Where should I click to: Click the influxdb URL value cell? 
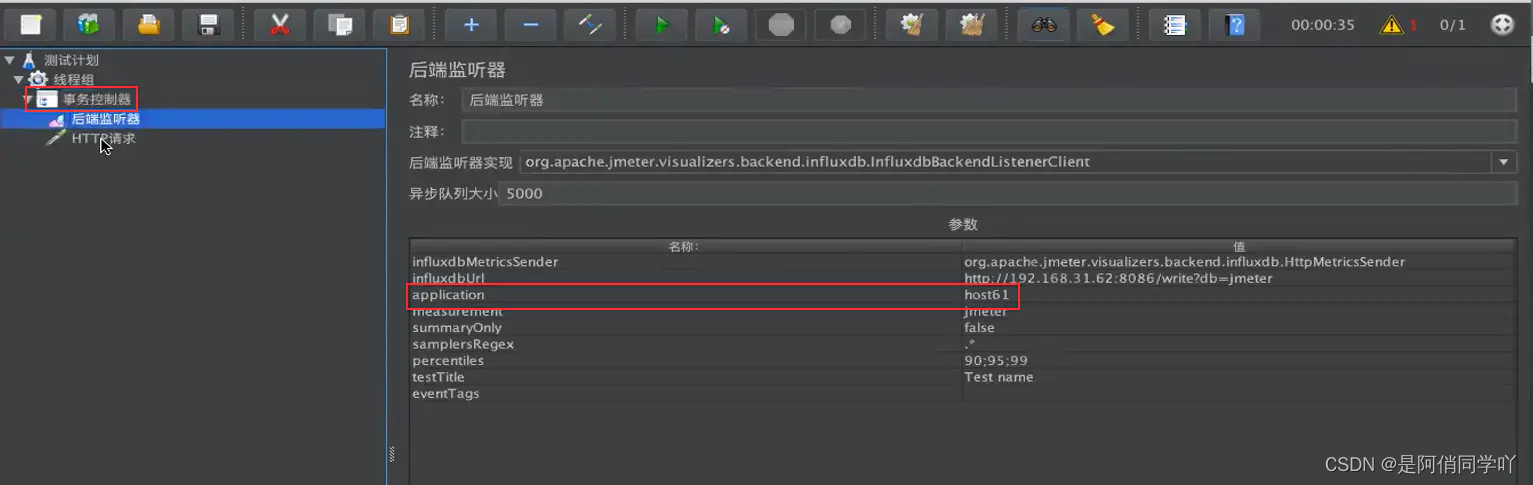(1239, 278)
